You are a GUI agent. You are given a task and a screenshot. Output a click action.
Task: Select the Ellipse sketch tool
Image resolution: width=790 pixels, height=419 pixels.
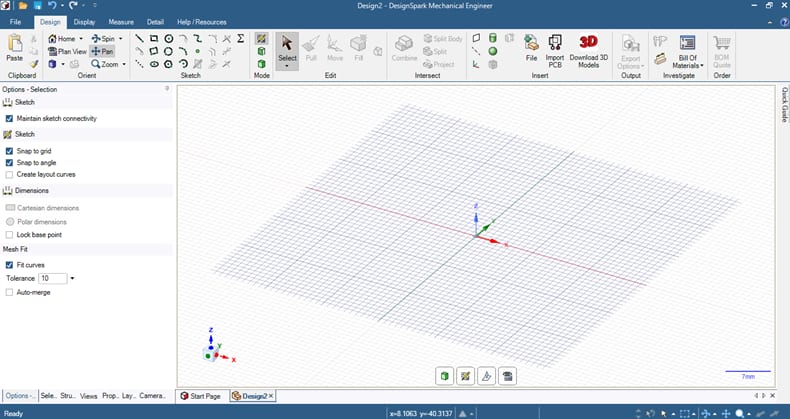coord(154,64)
